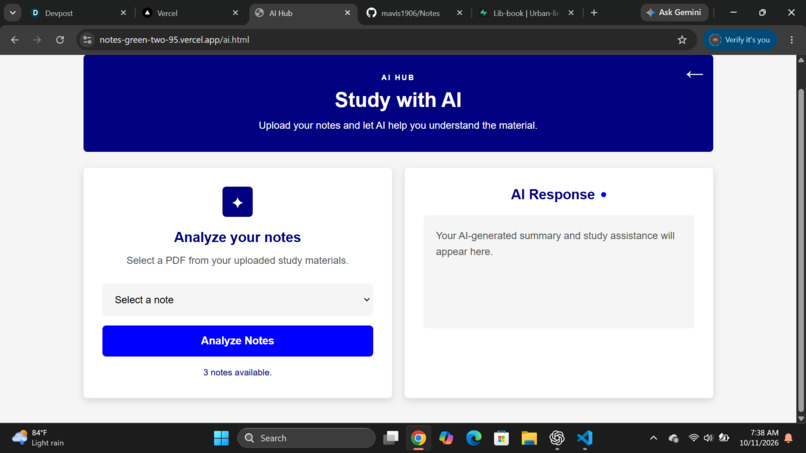The width and height of the screenshot is (806, 453).
Task: Click the Ask Gemini button
Action: point(674,12)
